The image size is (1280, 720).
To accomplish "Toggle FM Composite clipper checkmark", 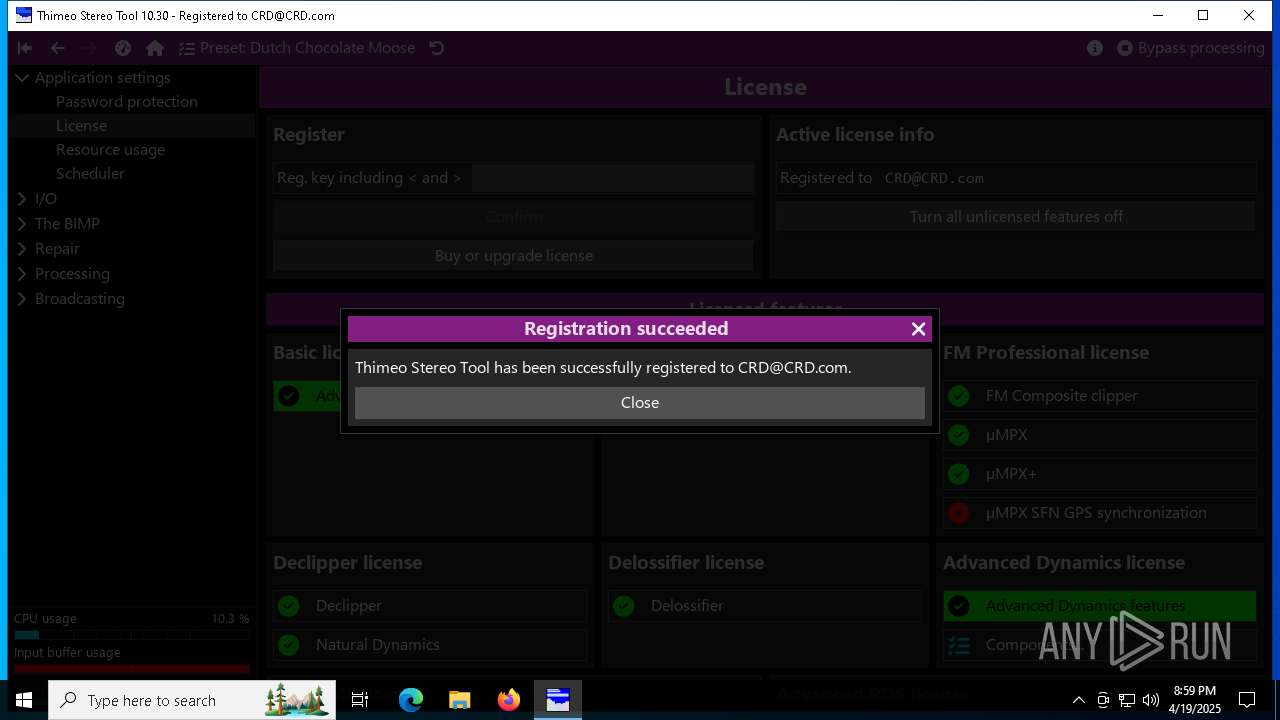I will point(958,396).
